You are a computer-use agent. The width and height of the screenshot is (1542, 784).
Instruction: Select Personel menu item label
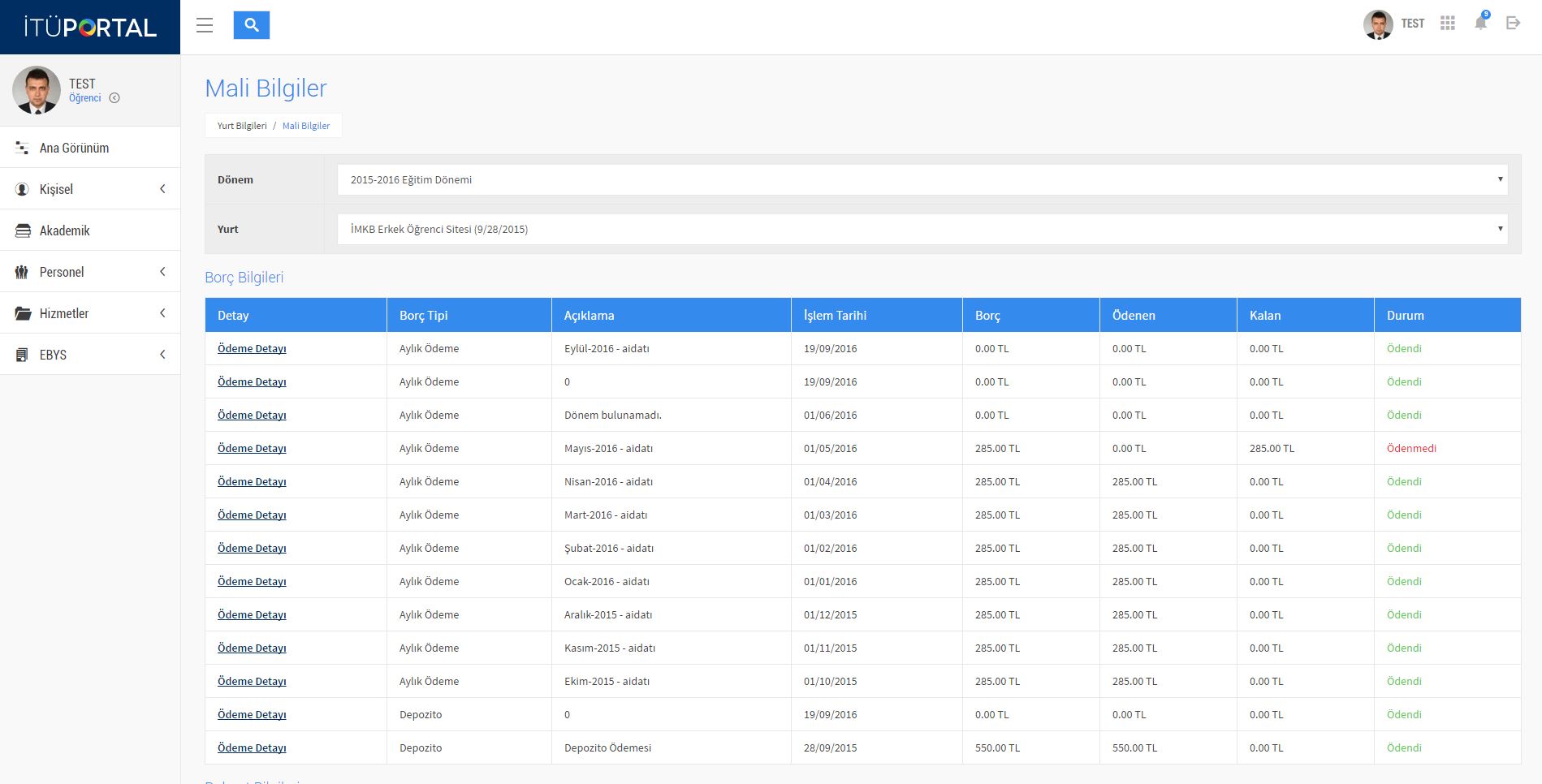pos(62,272)
